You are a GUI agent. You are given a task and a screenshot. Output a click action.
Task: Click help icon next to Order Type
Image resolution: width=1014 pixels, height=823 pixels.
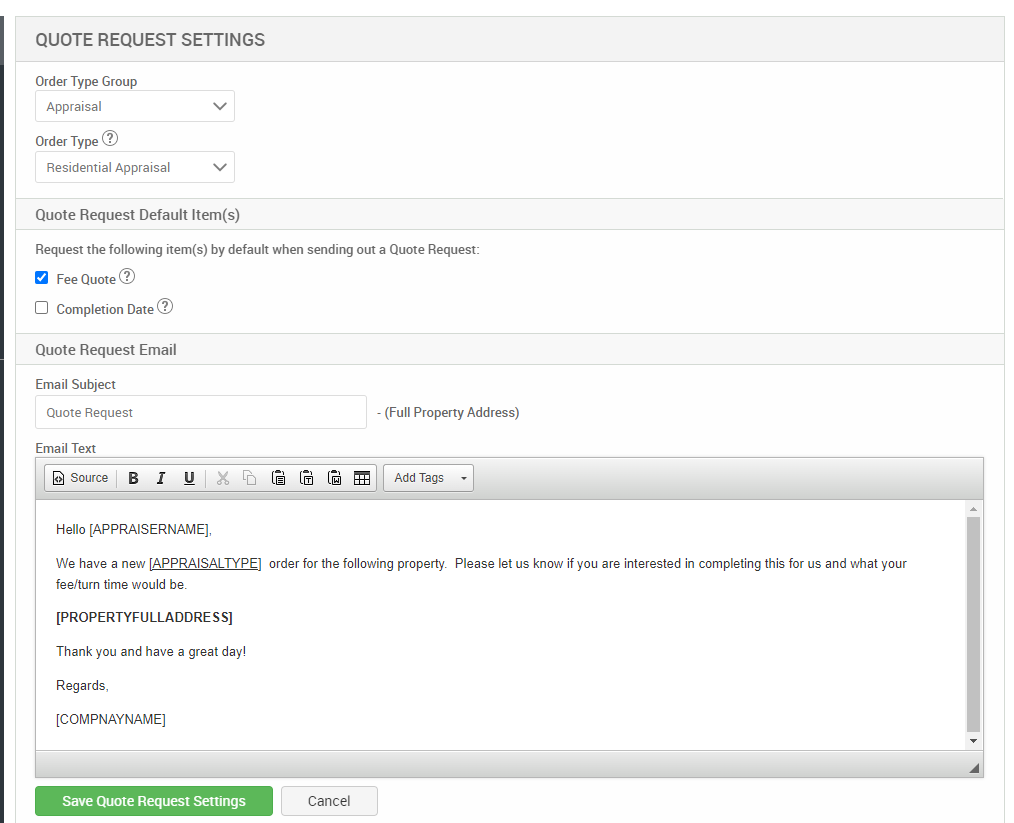click(110, 139)
